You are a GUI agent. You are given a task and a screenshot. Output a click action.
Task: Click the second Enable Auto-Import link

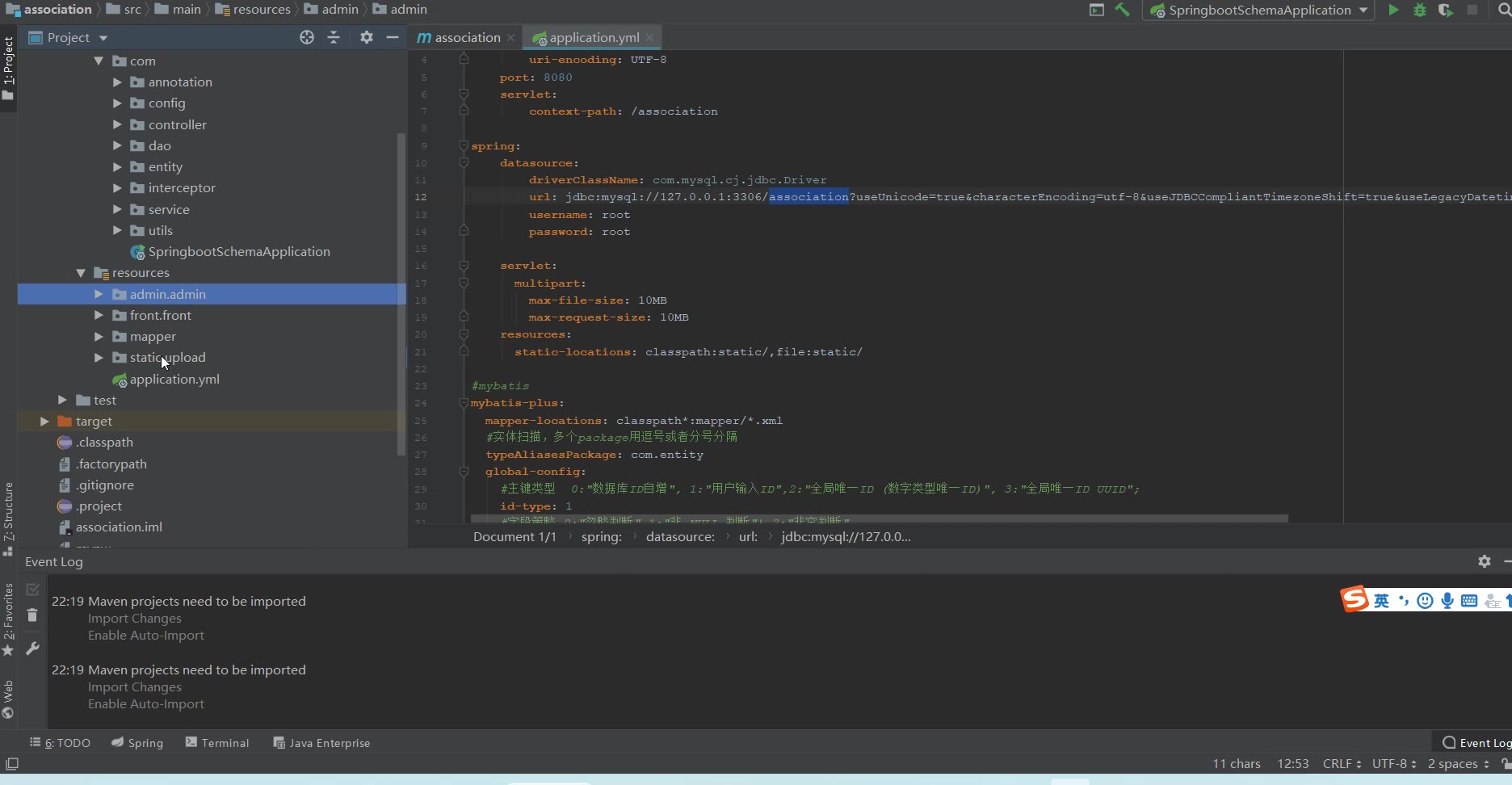click(x=145, y=704)
